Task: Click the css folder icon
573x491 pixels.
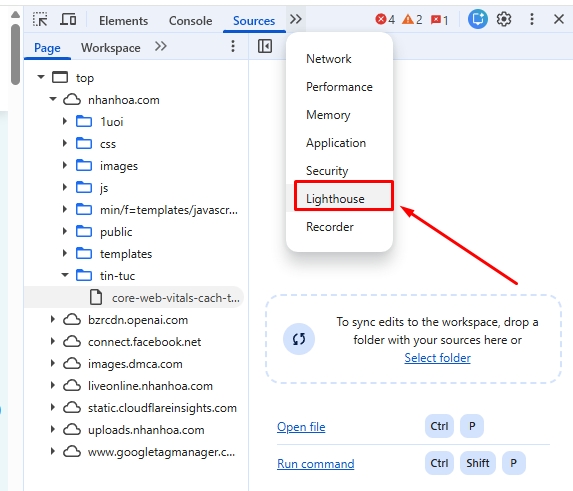Action: [x=84, y=143]
